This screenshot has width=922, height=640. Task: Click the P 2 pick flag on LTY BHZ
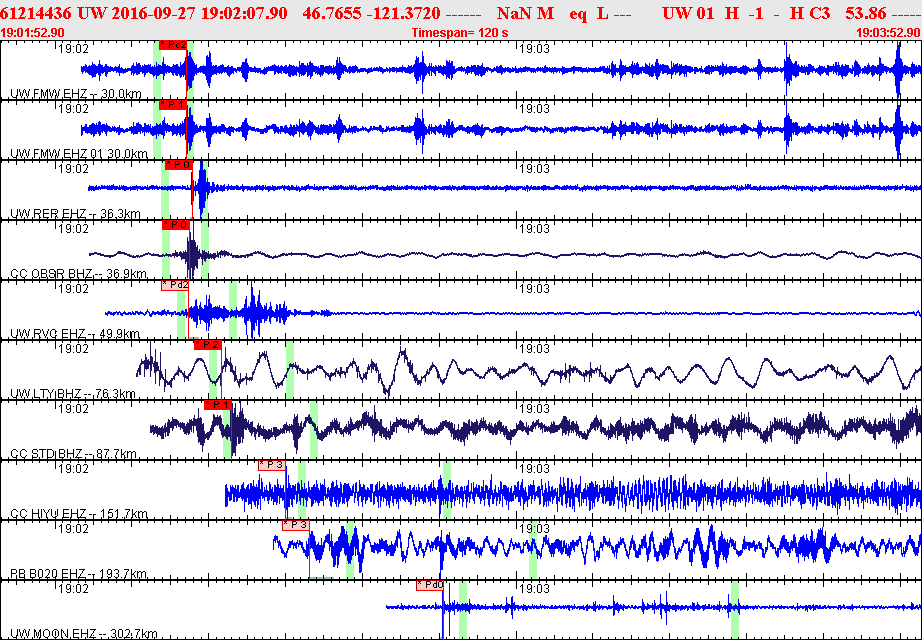208,345
